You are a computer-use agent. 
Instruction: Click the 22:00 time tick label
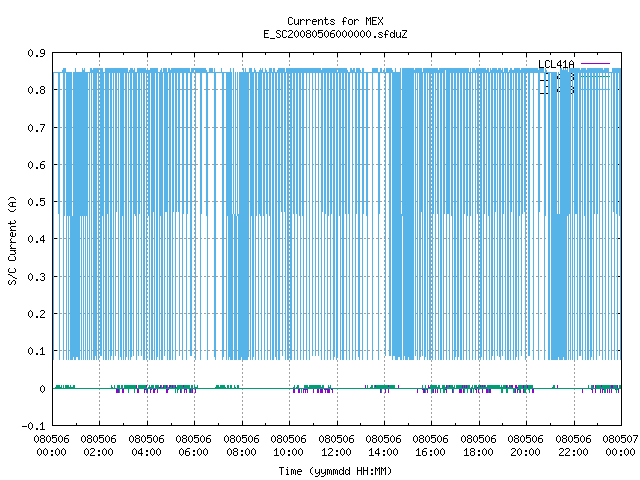573,452
